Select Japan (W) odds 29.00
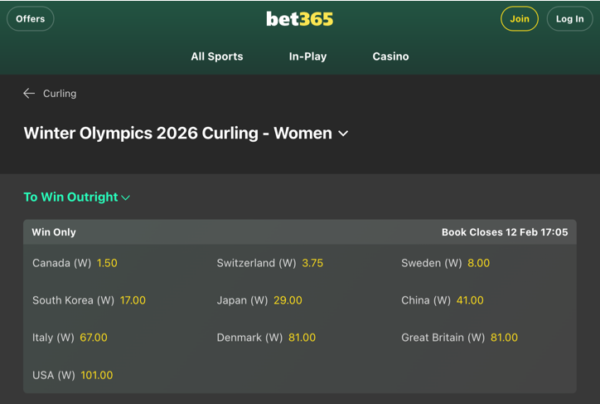The width and height of the screenshot is (600, 404). [x=287, y=300]
